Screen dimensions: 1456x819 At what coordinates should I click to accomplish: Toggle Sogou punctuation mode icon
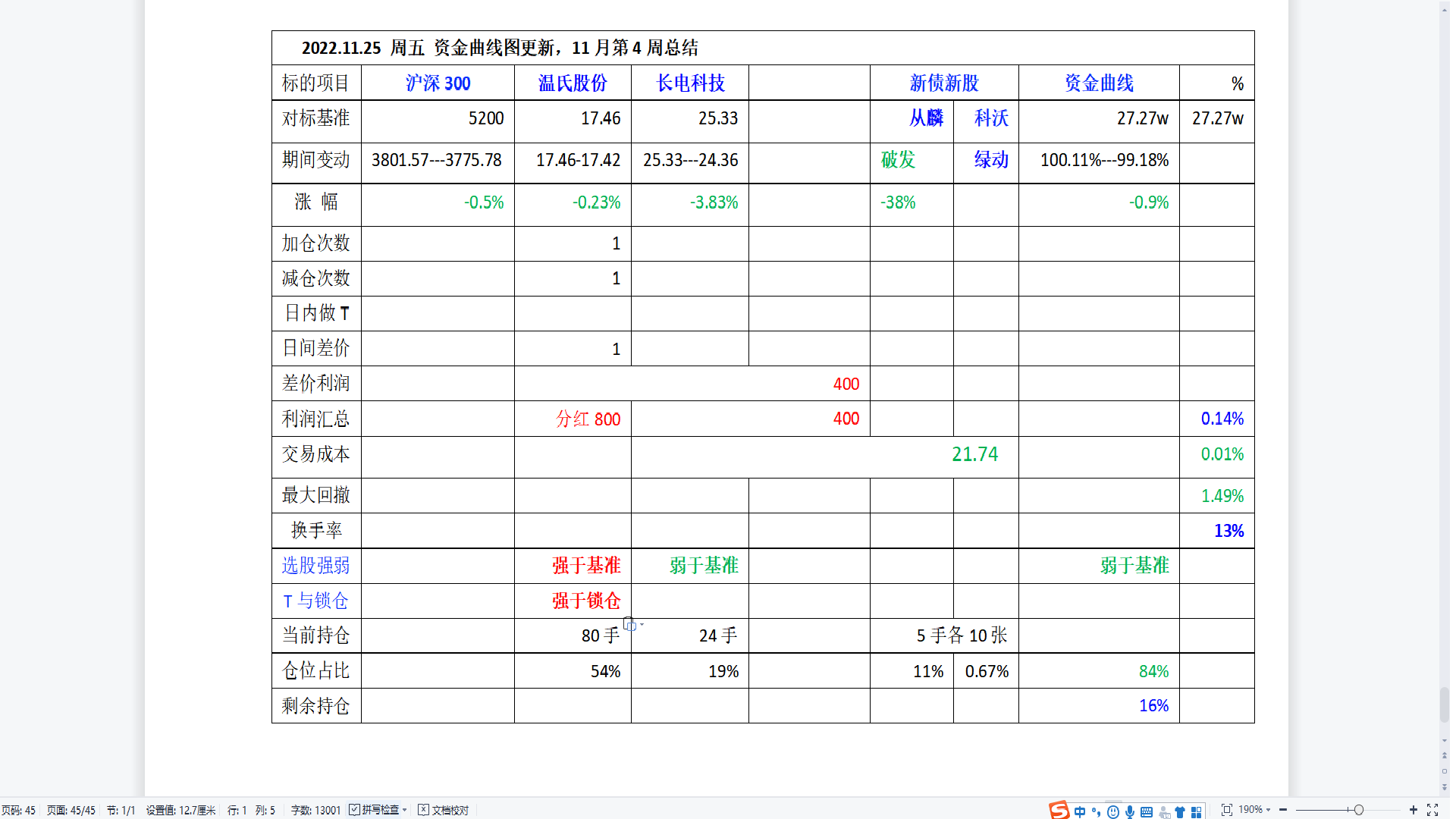click(1096, 811)
